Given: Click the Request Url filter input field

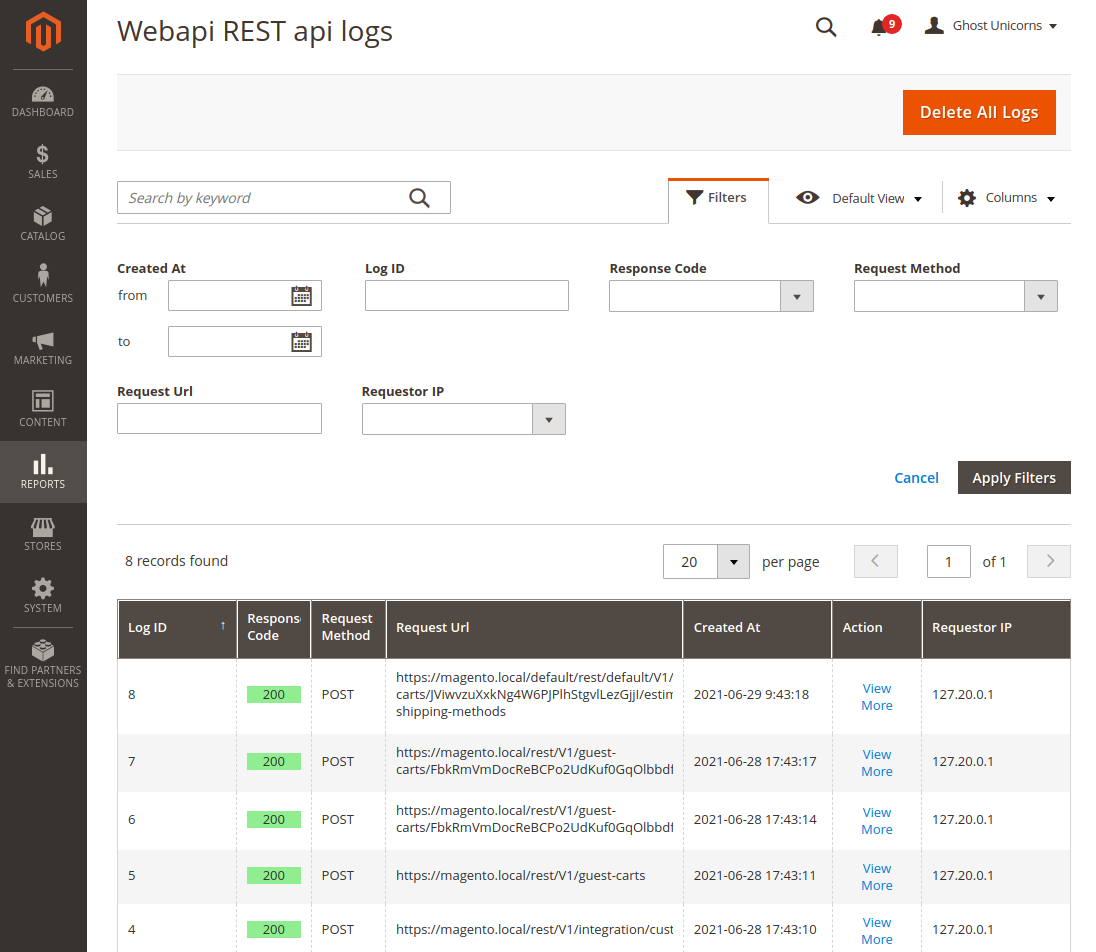Looking at the screenshot, I should coord(219,419).
